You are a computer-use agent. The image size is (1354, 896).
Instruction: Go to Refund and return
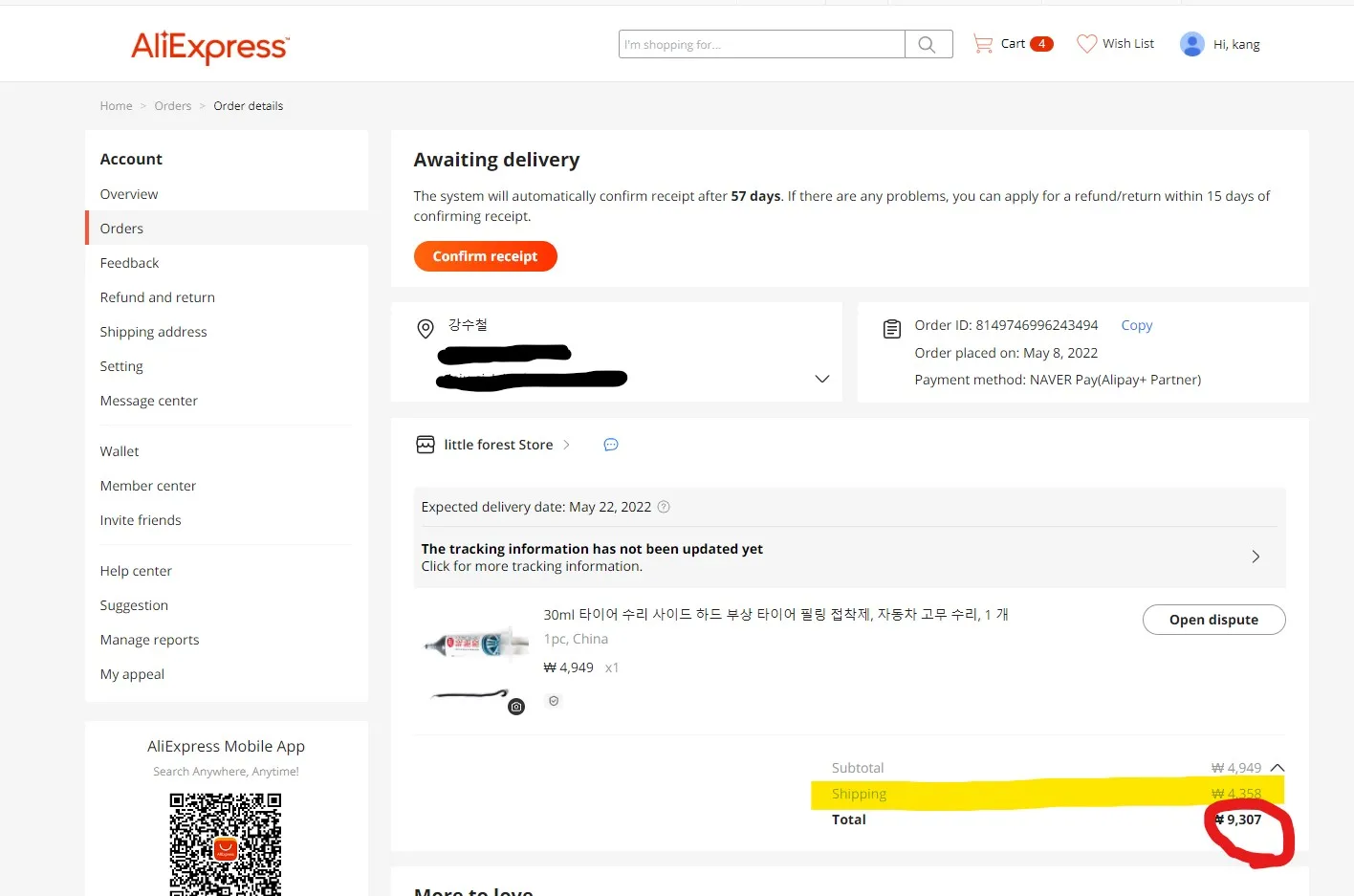pyautogui.click(x=158, y=297)
